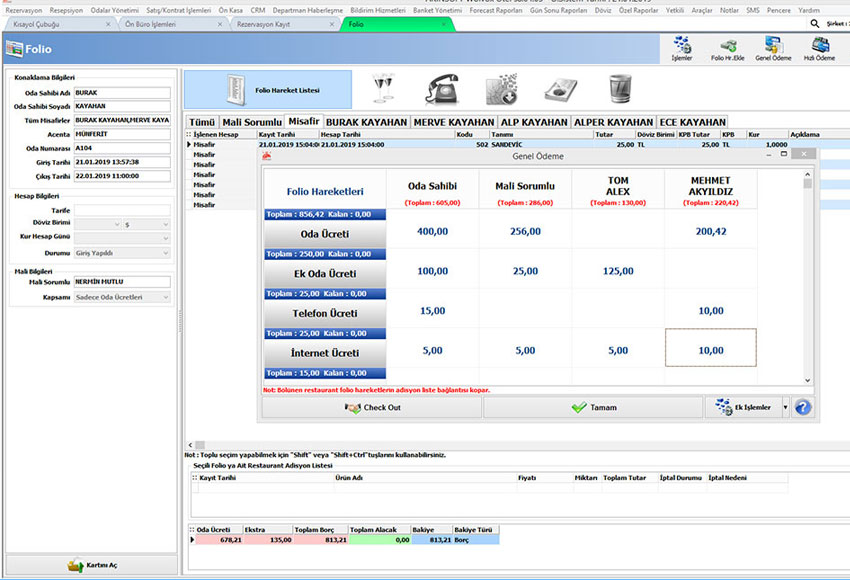Click the Ek İşlemler button
Viewport: 850px width, 580px height.
[743, 407]
